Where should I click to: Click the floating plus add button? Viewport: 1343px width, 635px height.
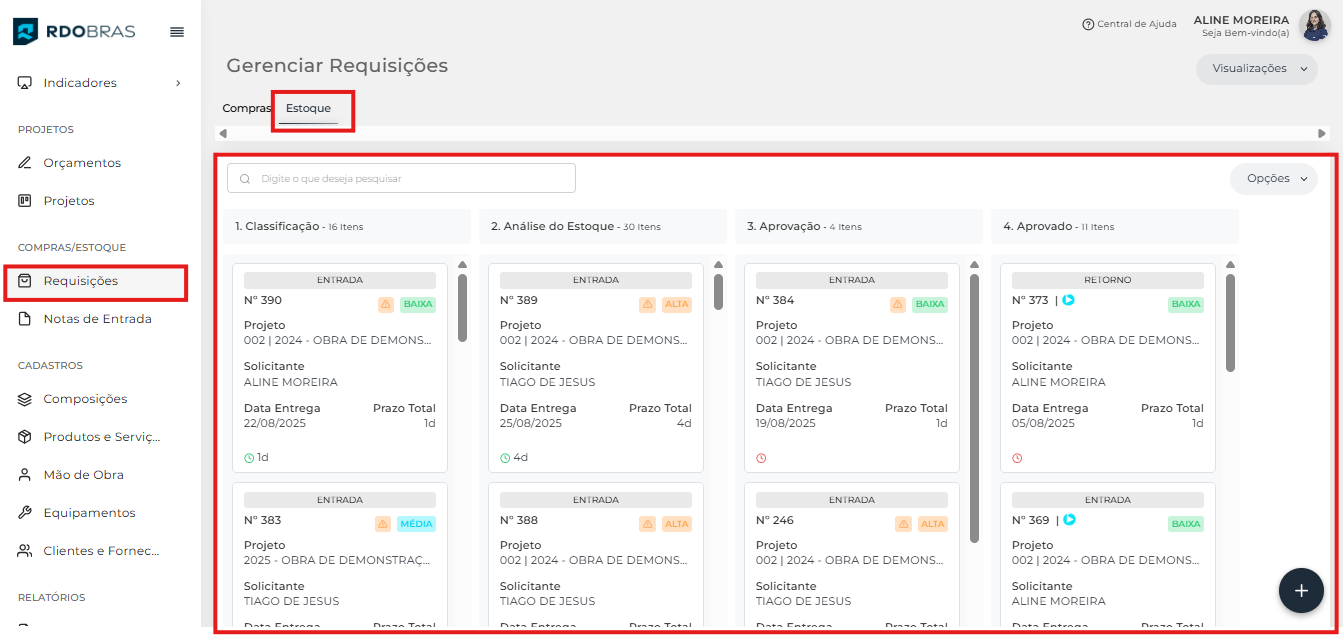click(1301, 590)
